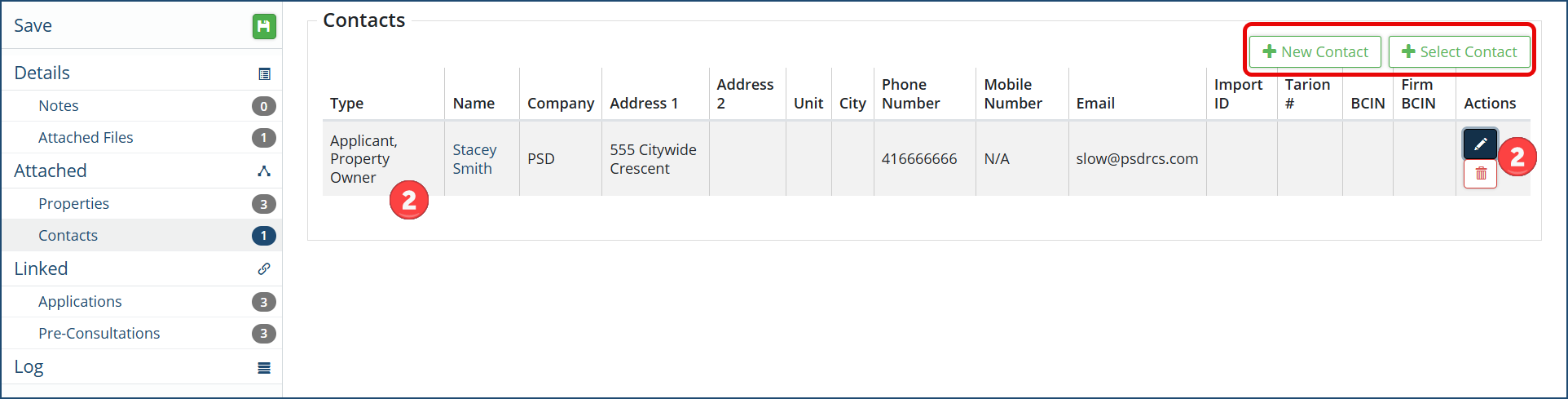Open Notes in sidebar
The width and height of the screenshot is (1568, 399).
click(x=59, y=106)
